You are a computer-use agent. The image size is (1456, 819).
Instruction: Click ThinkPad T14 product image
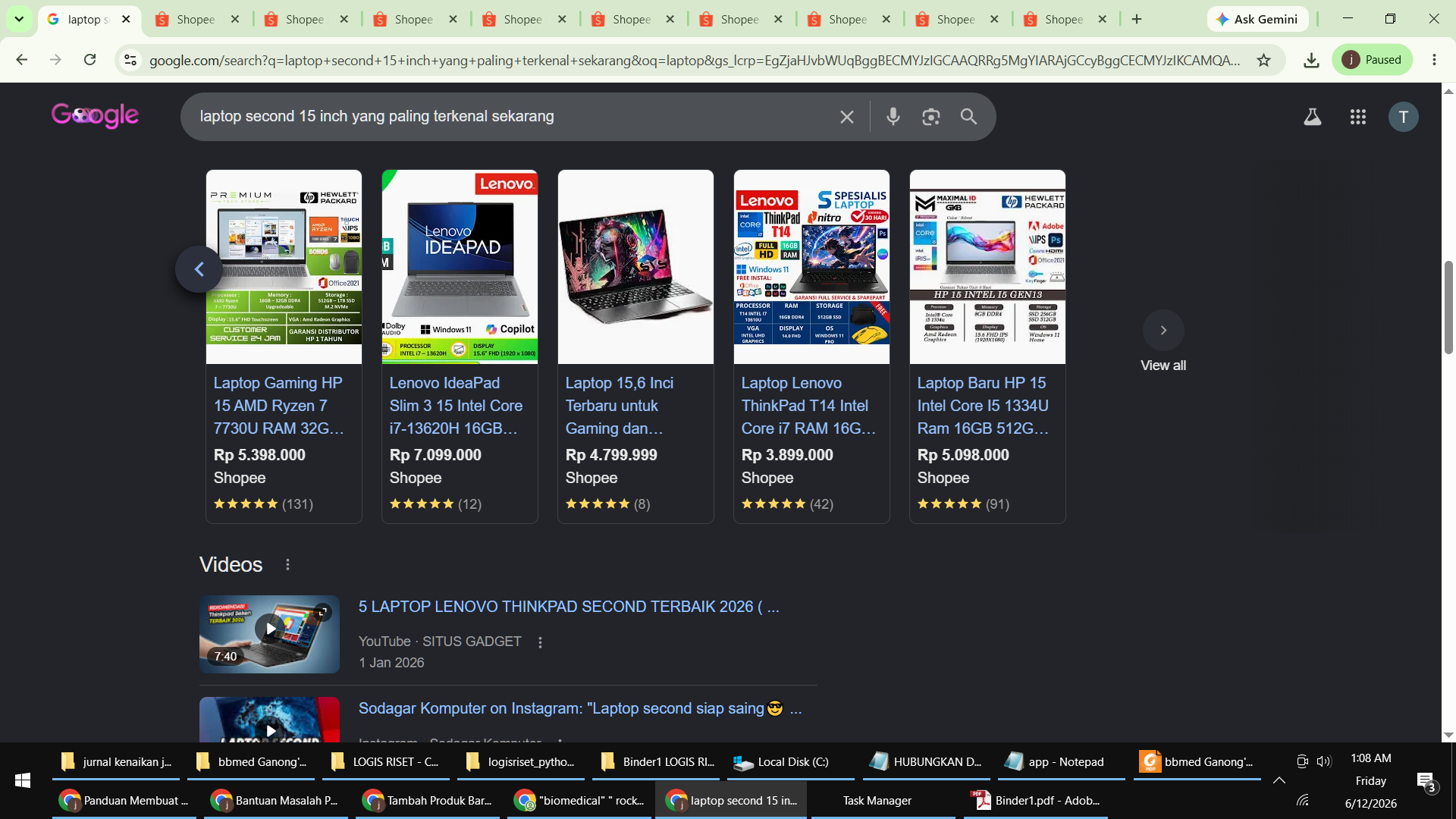811,267
